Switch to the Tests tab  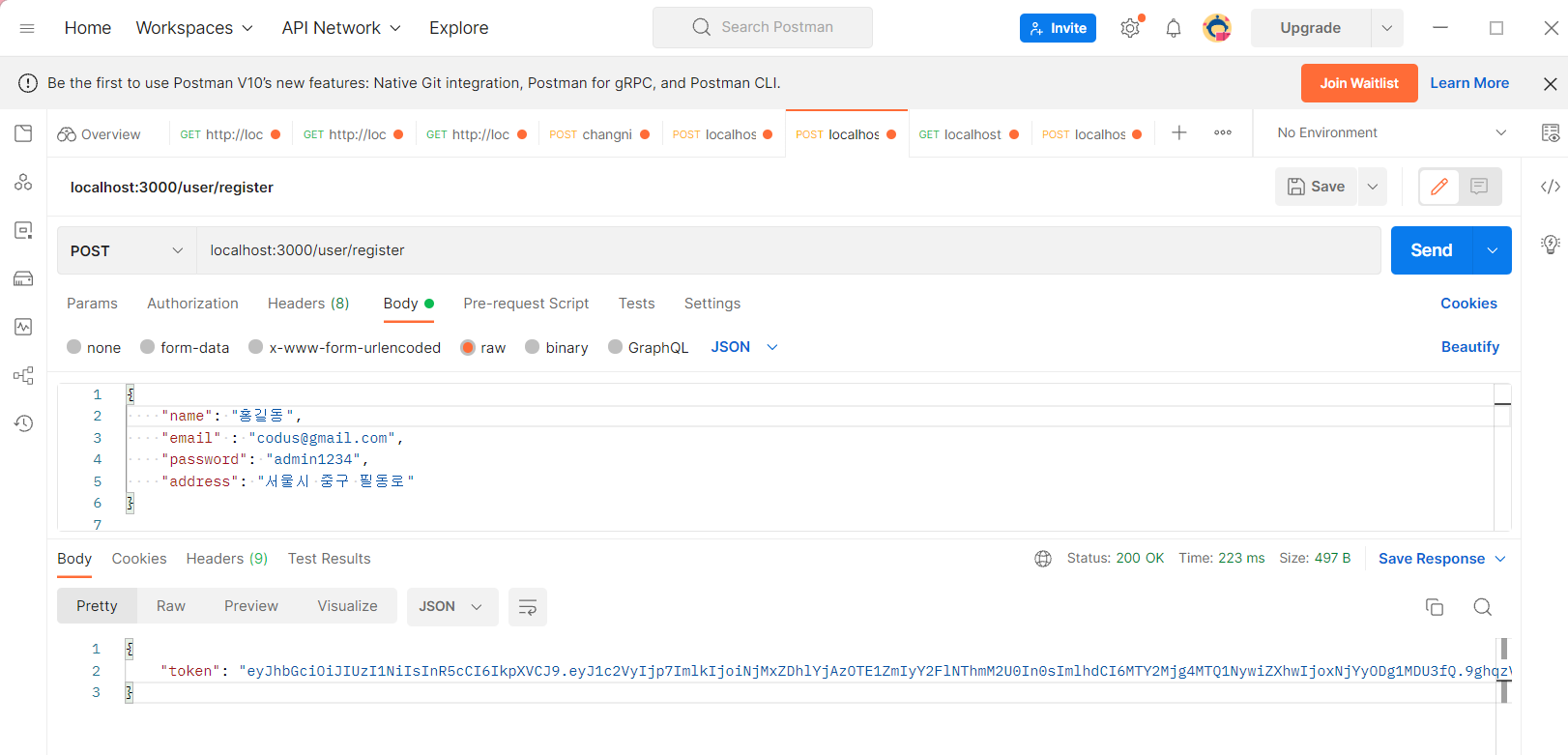pyautogui.click(x=637, y=304)
